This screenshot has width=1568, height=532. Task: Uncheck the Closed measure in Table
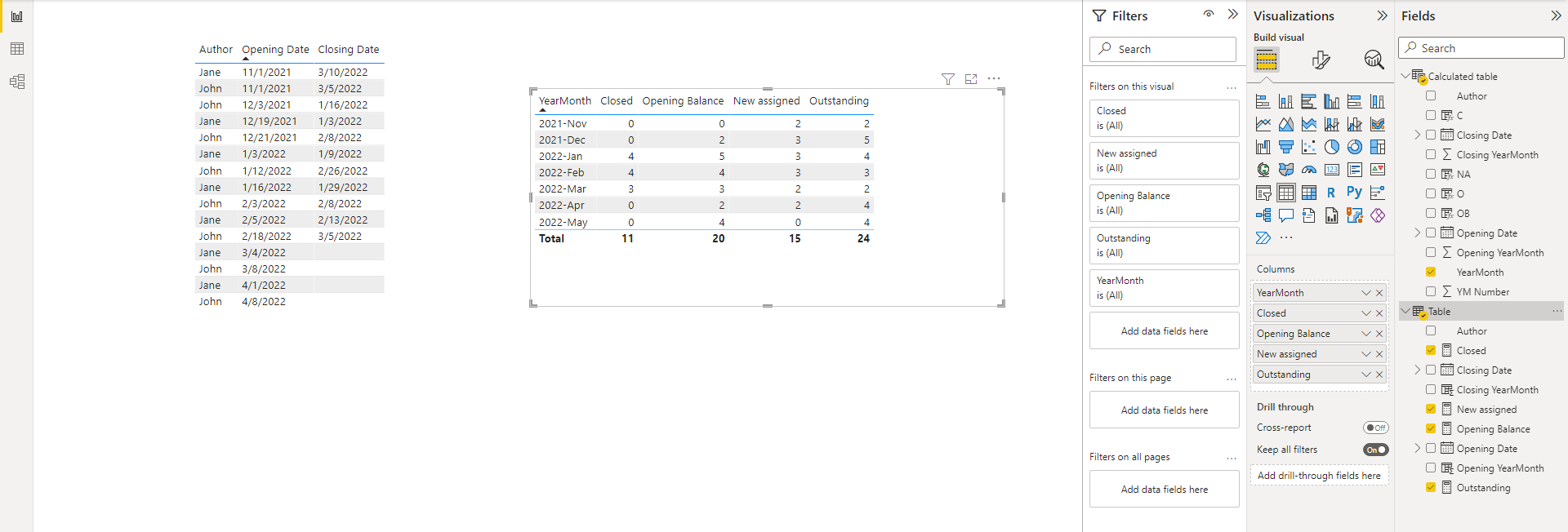1431,350
